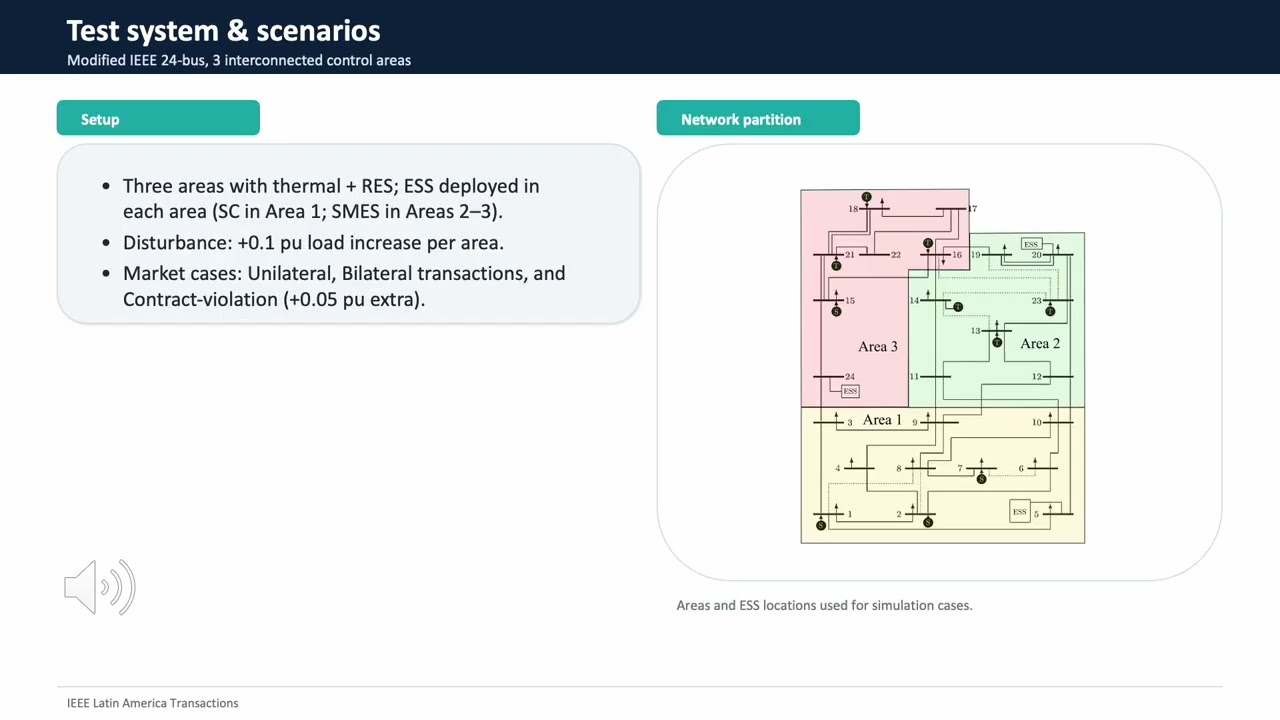This screenshot has height=720, width=1280.
Task: Click the generator symbol above bus 18
Action: coord(867,197)
